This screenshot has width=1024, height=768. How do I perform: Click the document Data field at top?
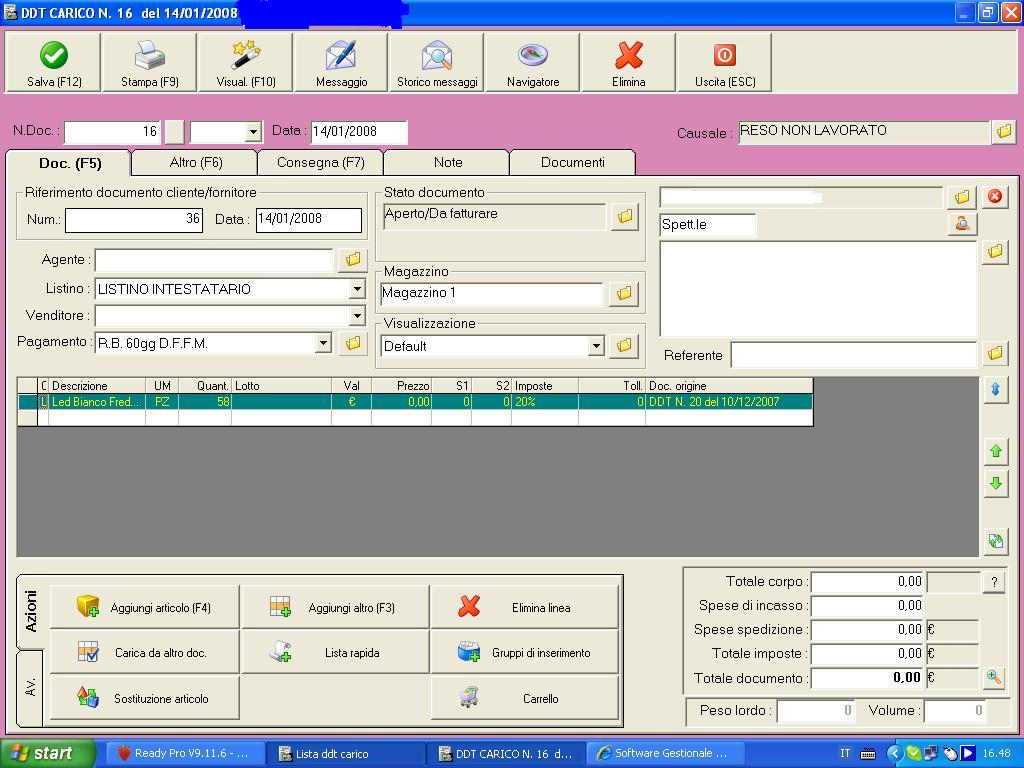click(x=359, y=132)
